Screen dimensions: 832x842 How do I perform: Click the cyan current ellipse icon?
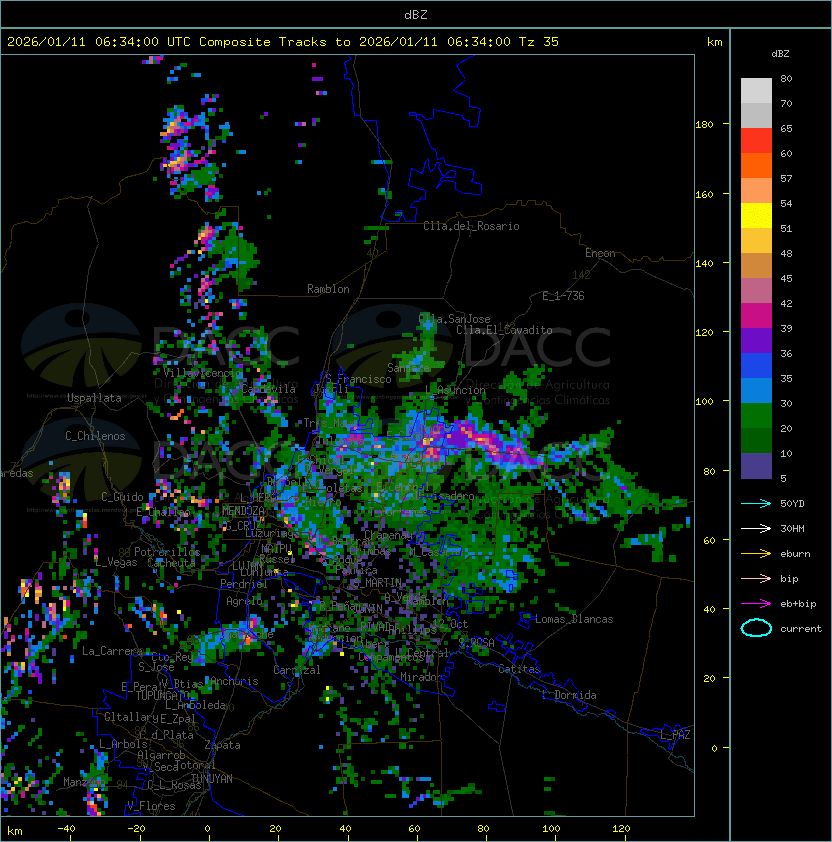tap(756, 628)
